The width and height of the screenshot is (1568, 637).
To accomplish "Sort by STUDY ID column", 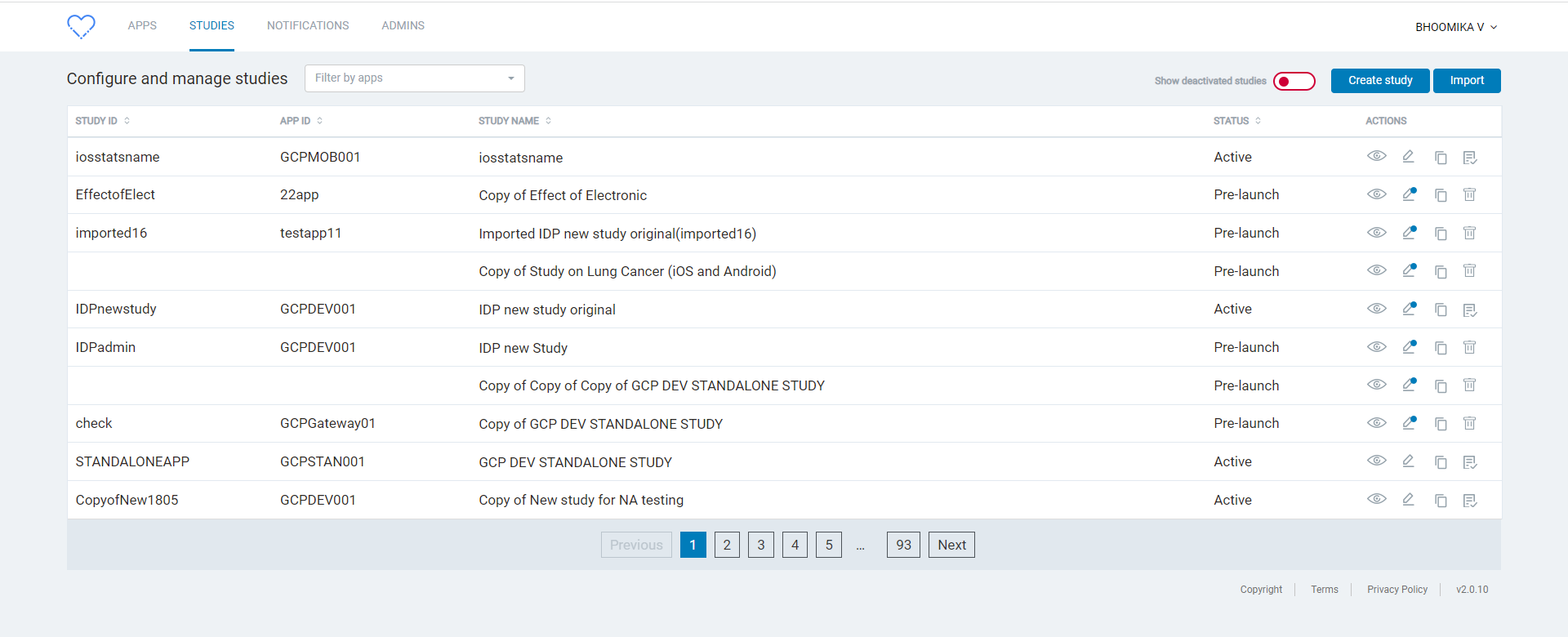I will (x=103, y=121).
